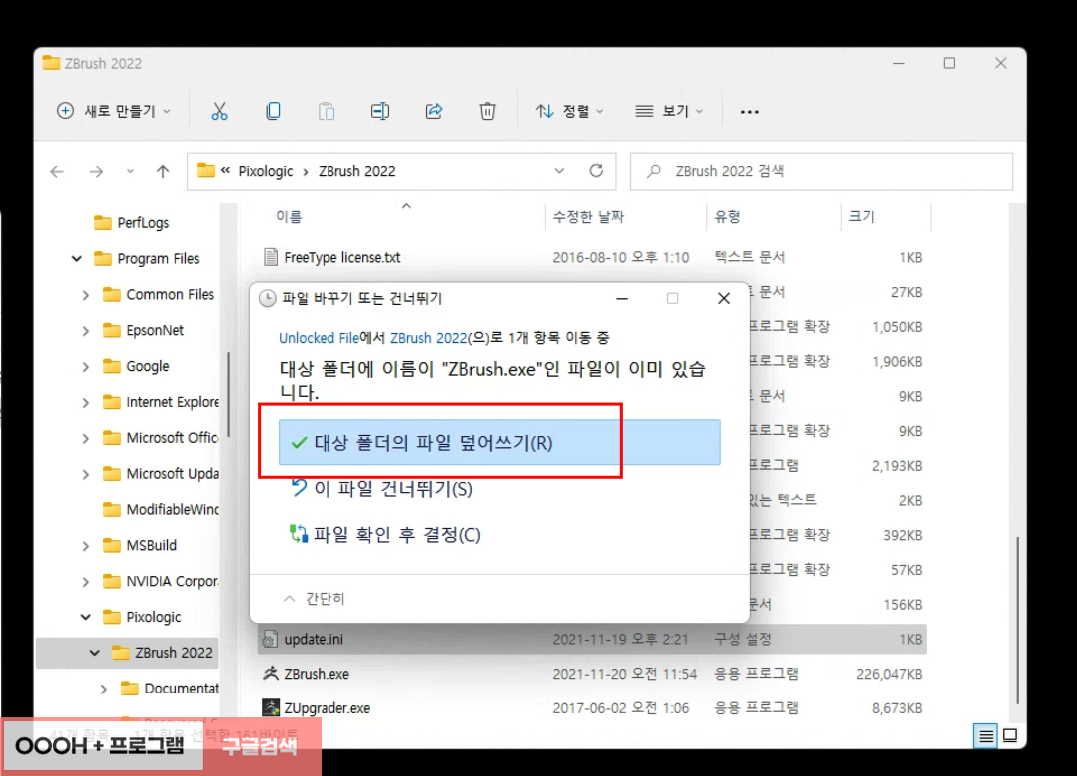Expand the EpsonNet tree node

coord(86,331)
